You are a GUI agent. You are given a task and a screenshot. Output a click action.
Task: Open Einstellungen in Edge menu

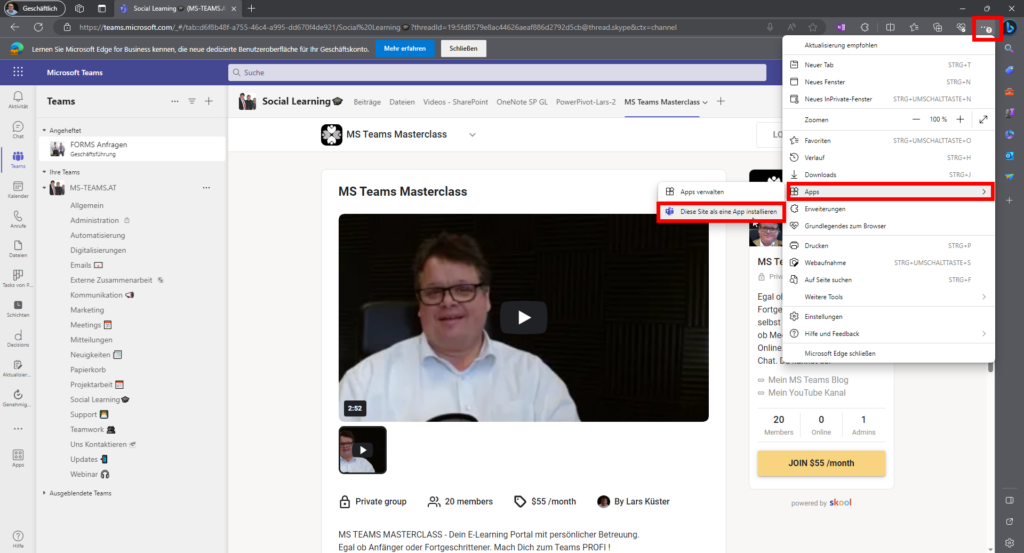[x=888, y=316]
